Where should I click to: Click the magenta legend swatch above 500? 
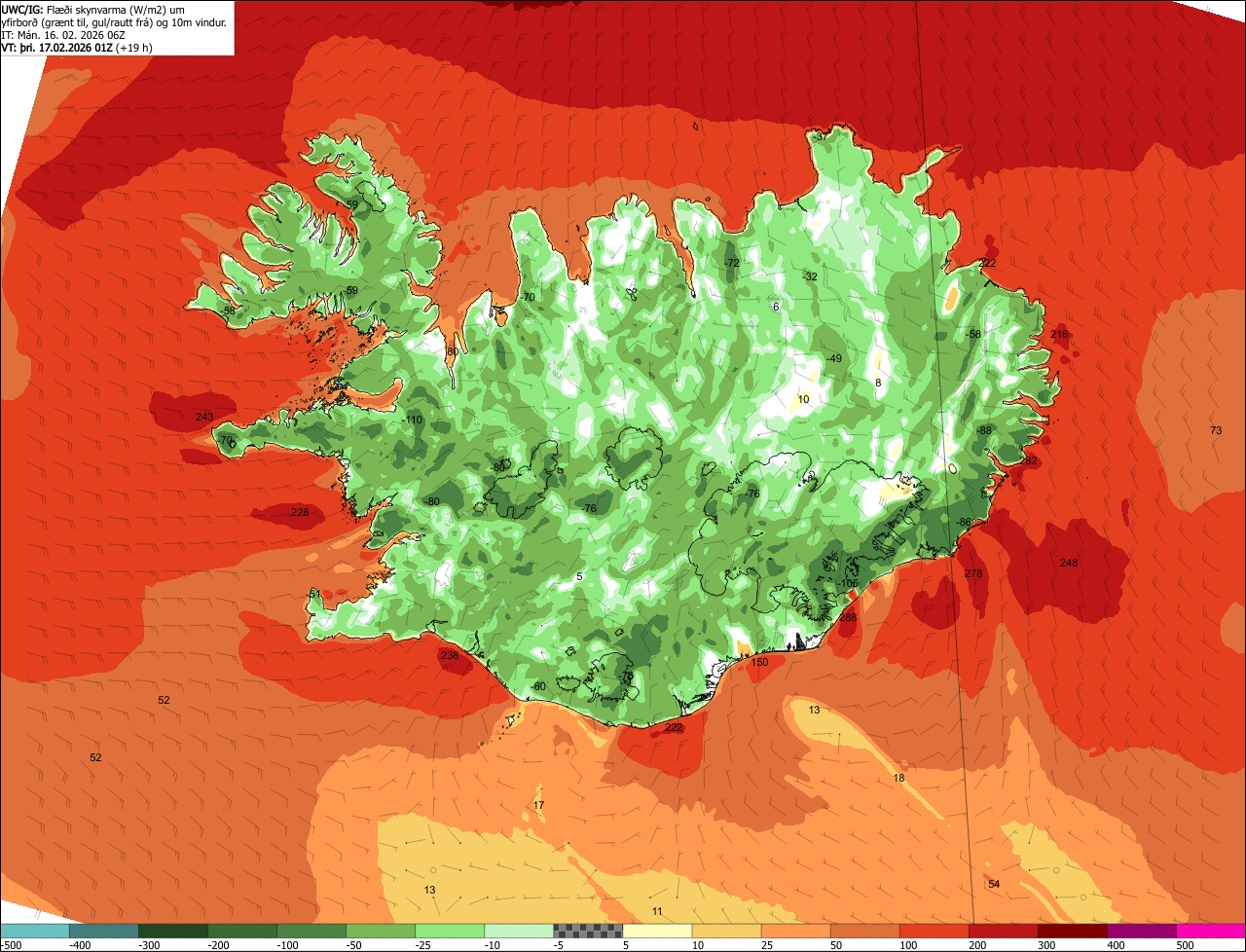tap(1212, 931)
